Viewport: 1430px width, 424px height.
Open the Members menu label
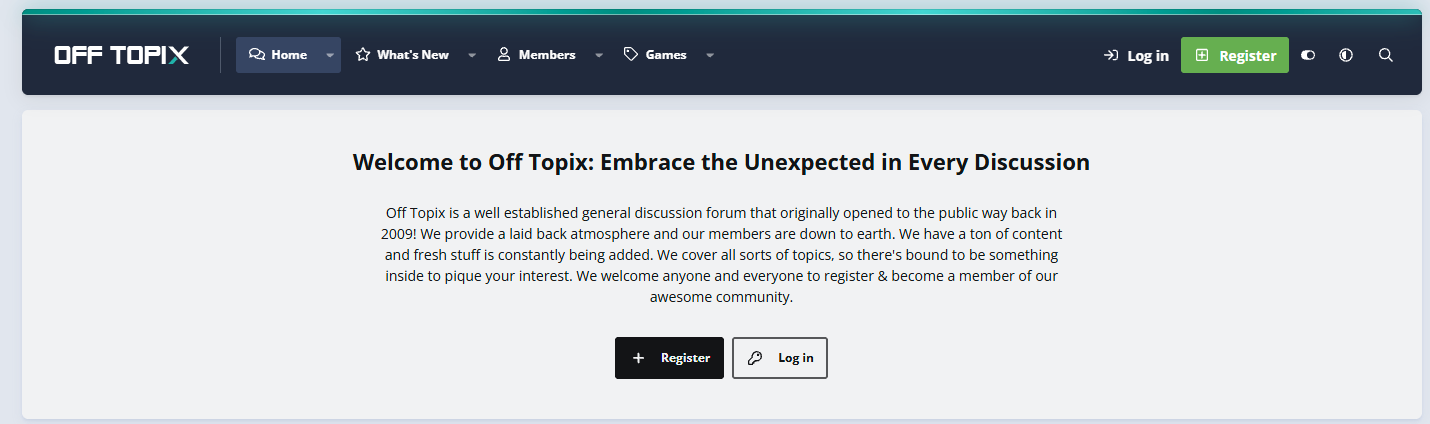tap(547, 55)
